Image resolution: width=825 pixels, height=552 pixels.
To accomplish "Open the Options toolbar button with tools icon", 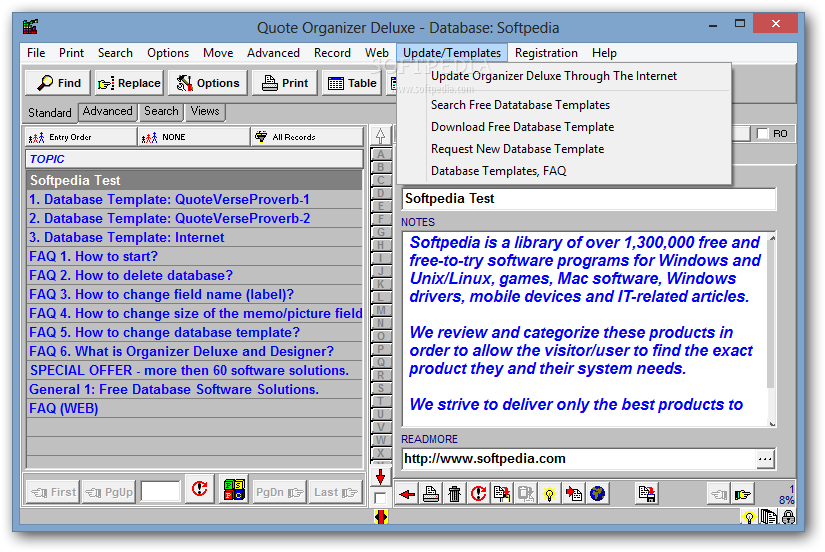I will tap(207, 83).
